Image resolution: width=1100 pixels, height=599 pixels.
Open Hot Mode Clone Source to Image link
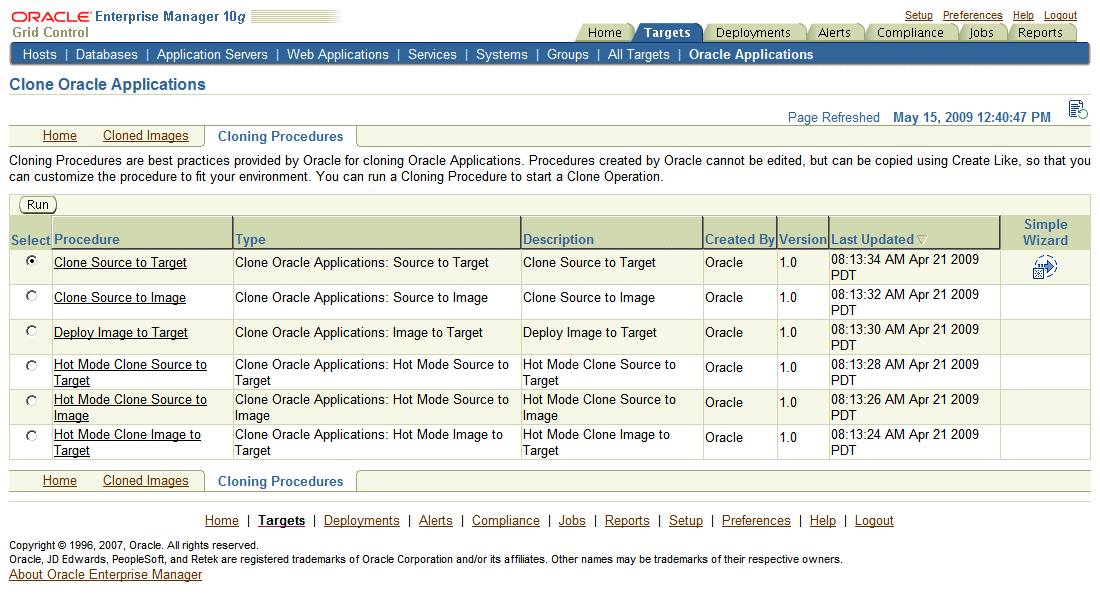click(130, 408)
